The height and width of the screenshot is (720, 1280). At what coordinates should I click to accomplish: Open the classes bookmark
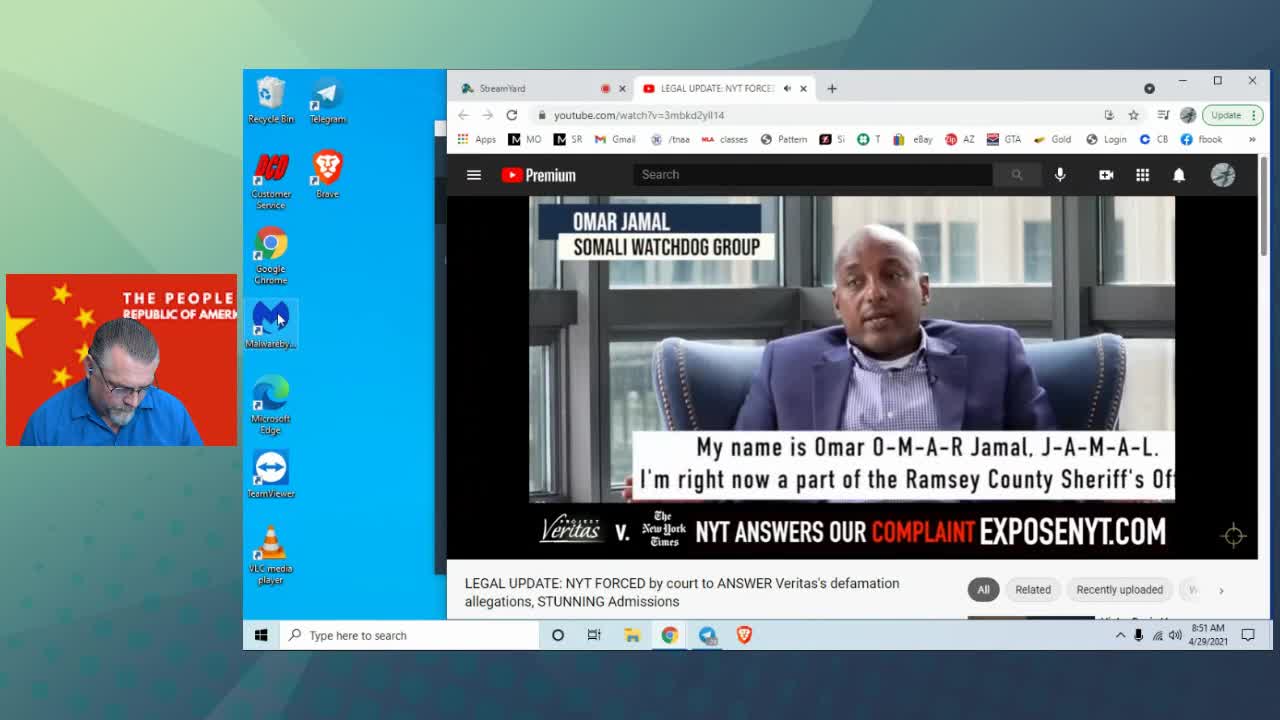pyautogui.click(x=725, y=140)
